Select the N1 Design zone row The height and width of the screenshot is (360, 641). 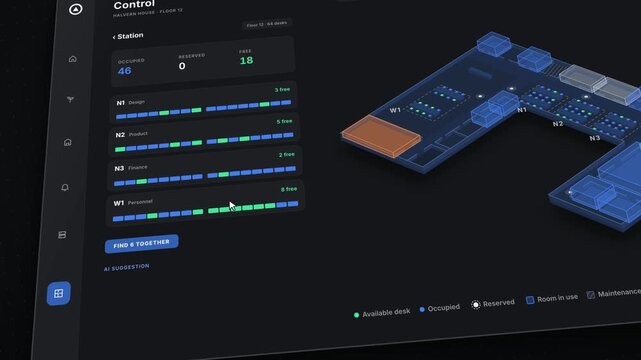coord(203,103)
